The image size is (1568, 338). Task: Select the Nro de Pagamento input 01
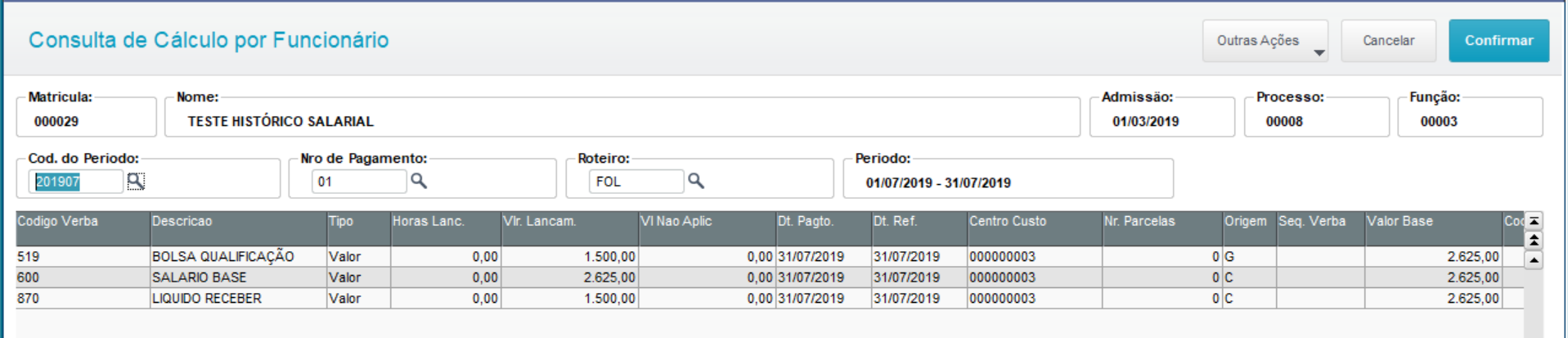[x=359, y=182]
